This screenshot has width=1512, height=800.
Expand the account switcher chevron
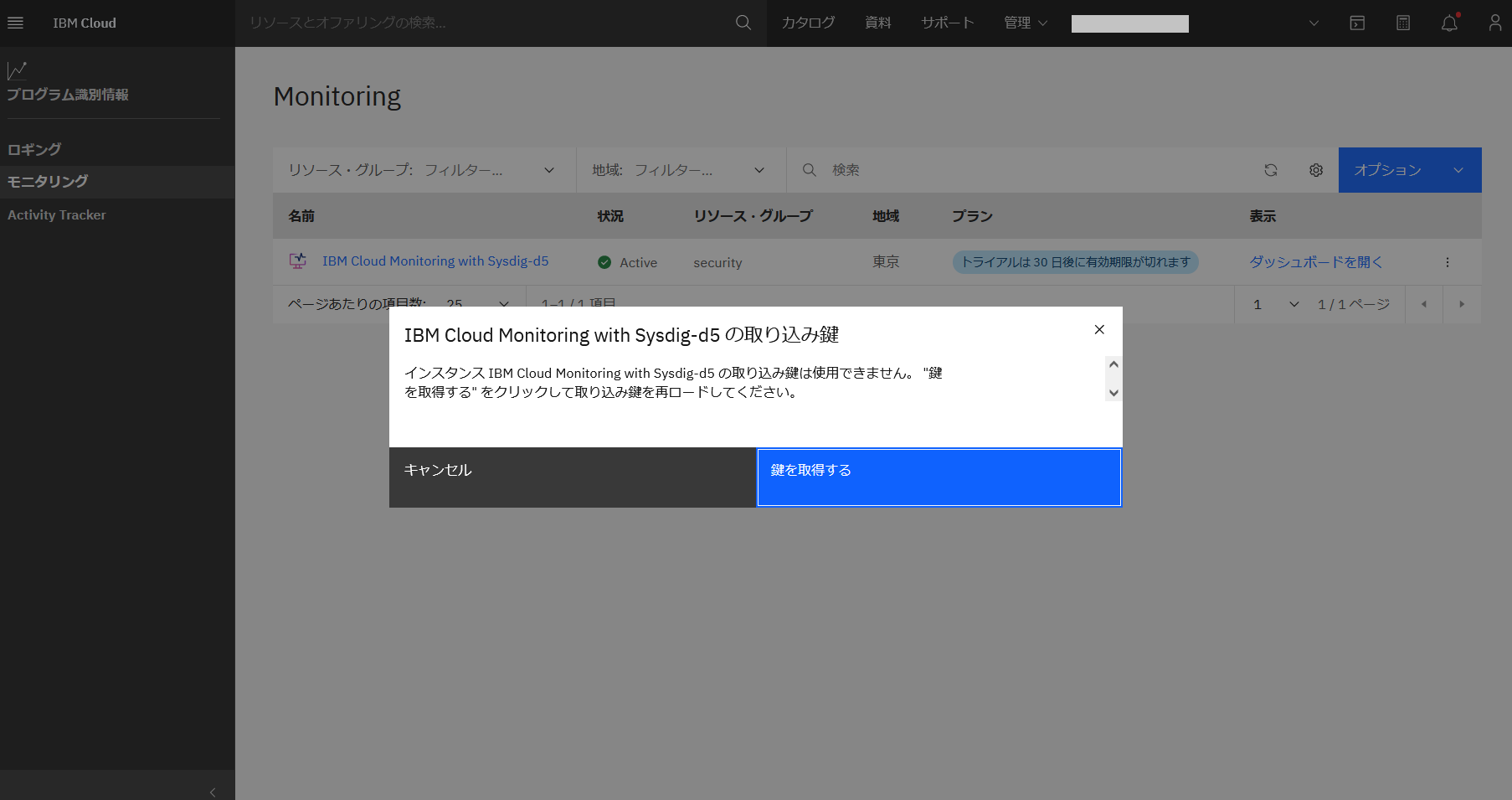tap(1314, 23)
